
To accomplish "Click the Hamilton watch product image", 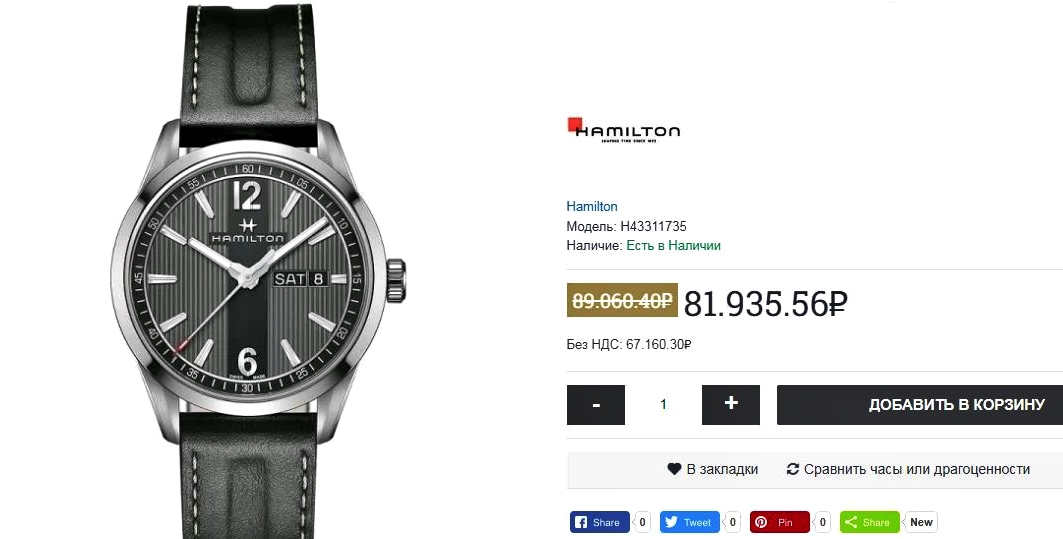I will tap(258, 270).
